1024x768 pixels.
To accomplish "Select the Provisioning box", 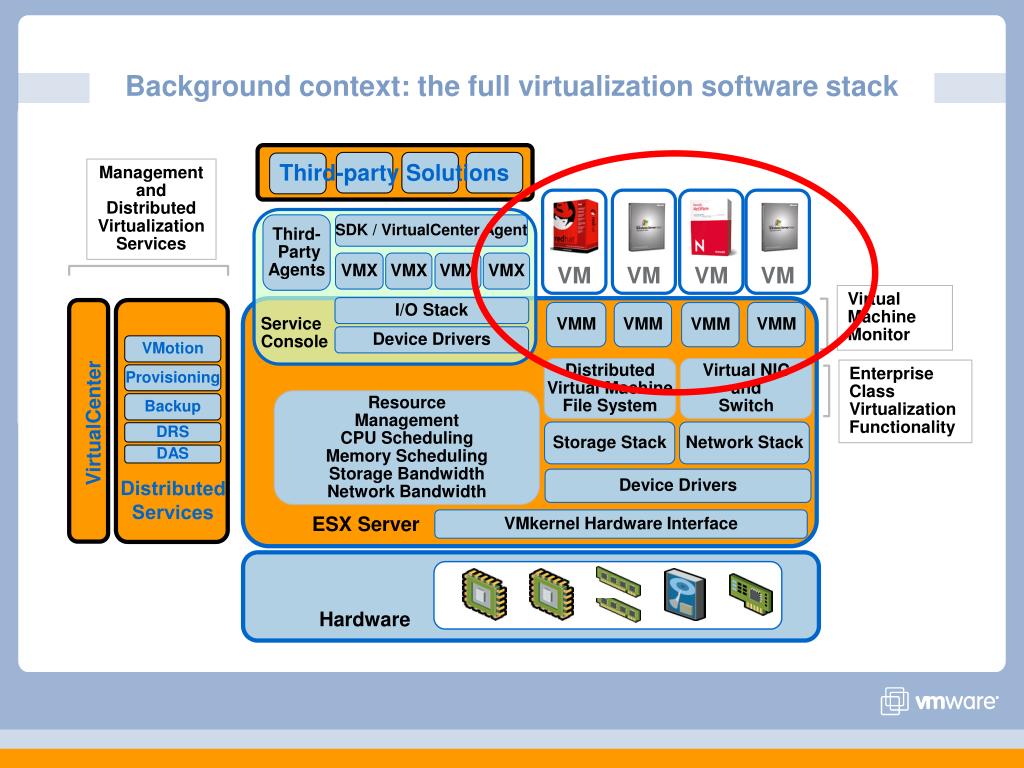I will point(172,377).
